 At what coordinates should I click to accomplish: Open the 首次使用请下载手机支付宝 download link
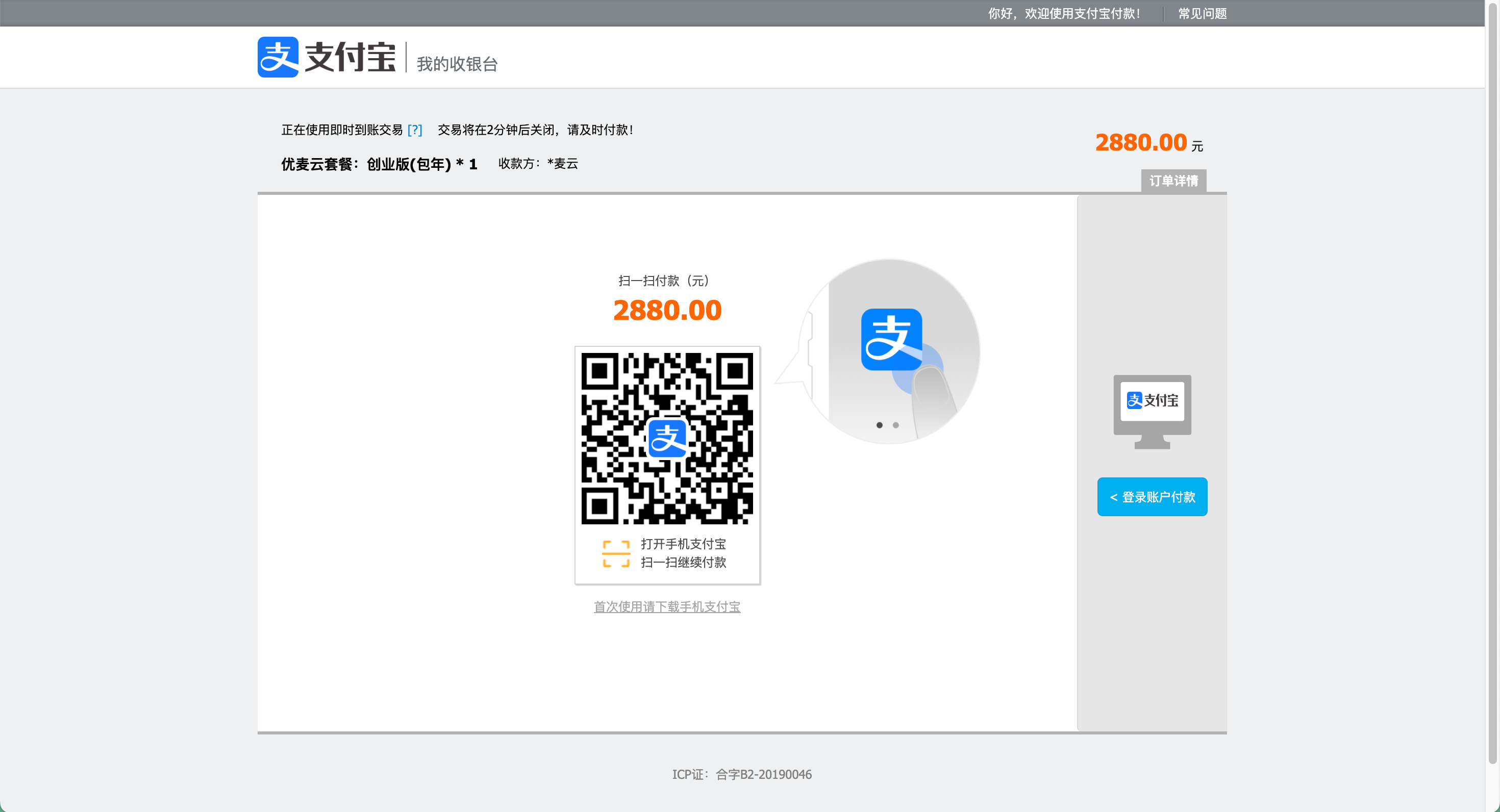pyautogui.click(x=667, y=606)
